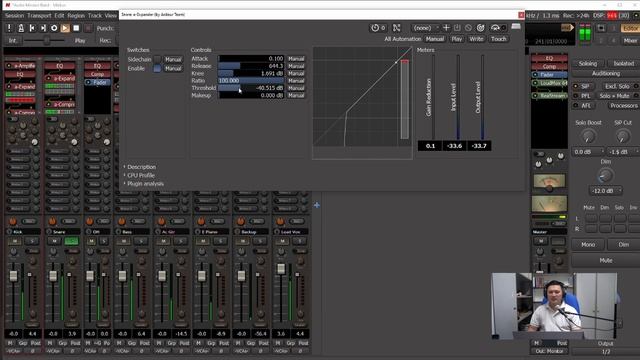Click the orange knob on Kick strip

click(13, 221)
